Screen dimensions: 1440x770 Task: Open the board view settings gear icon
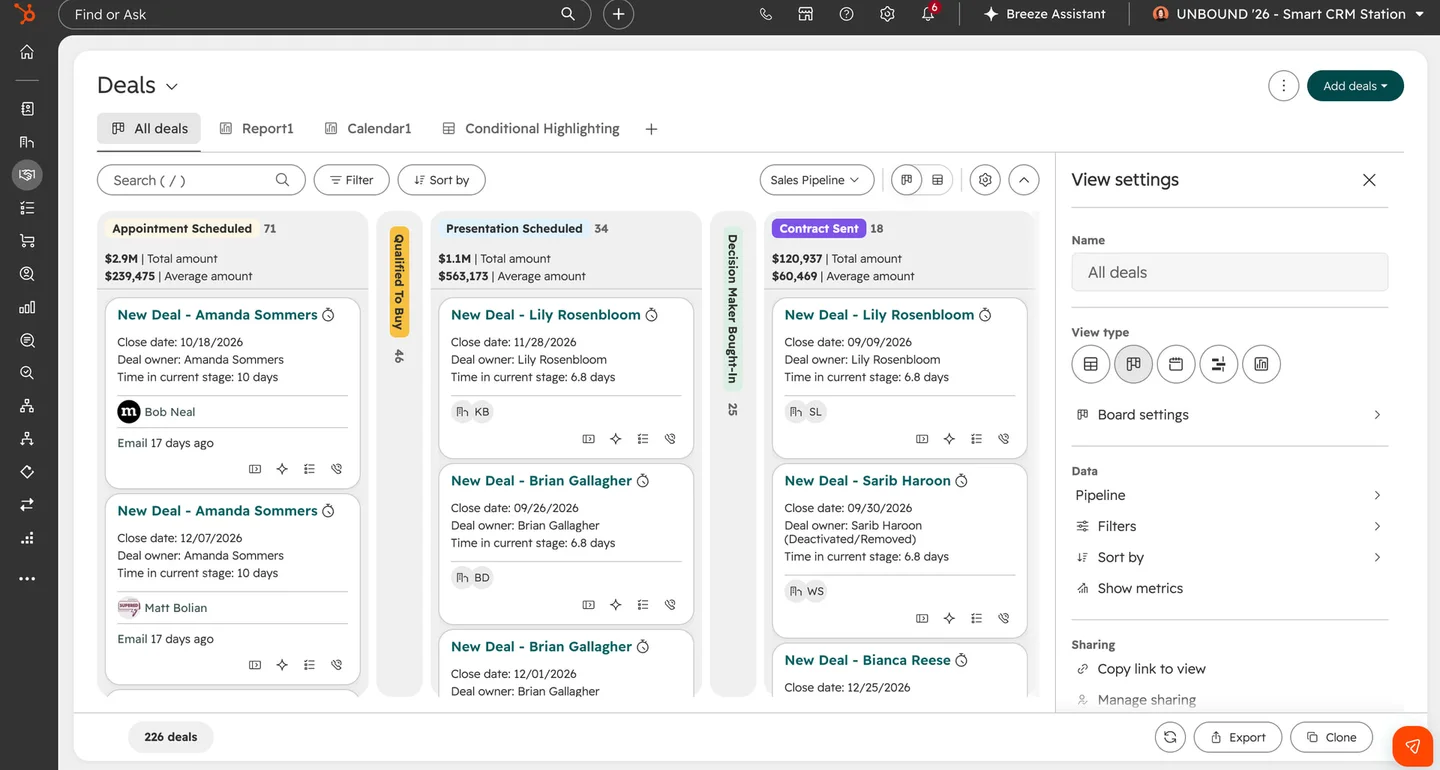(x=985, y=180)
